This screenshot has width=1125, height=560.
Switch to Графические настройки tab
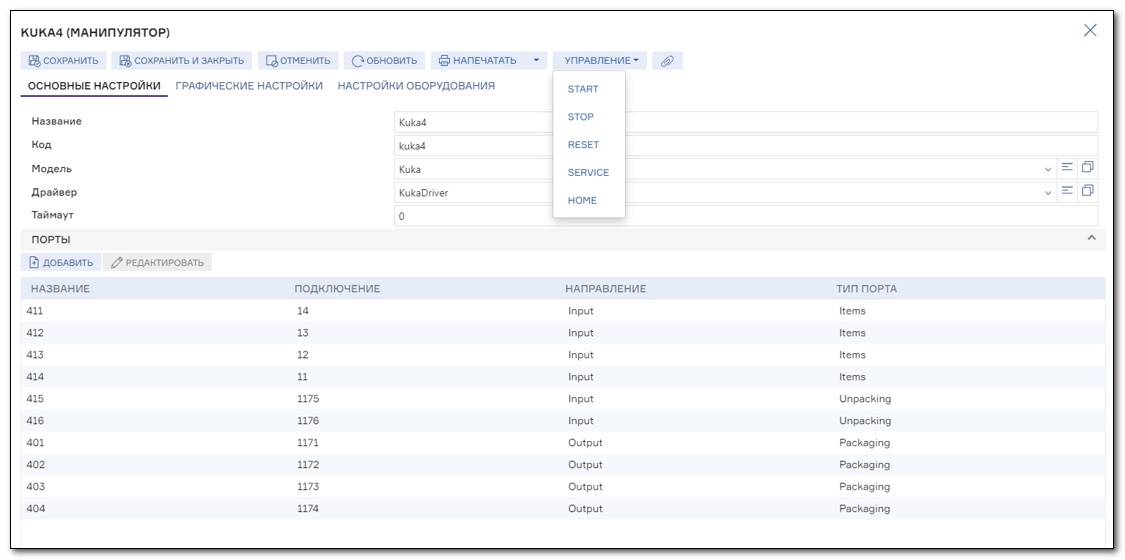tap(249, 86)
